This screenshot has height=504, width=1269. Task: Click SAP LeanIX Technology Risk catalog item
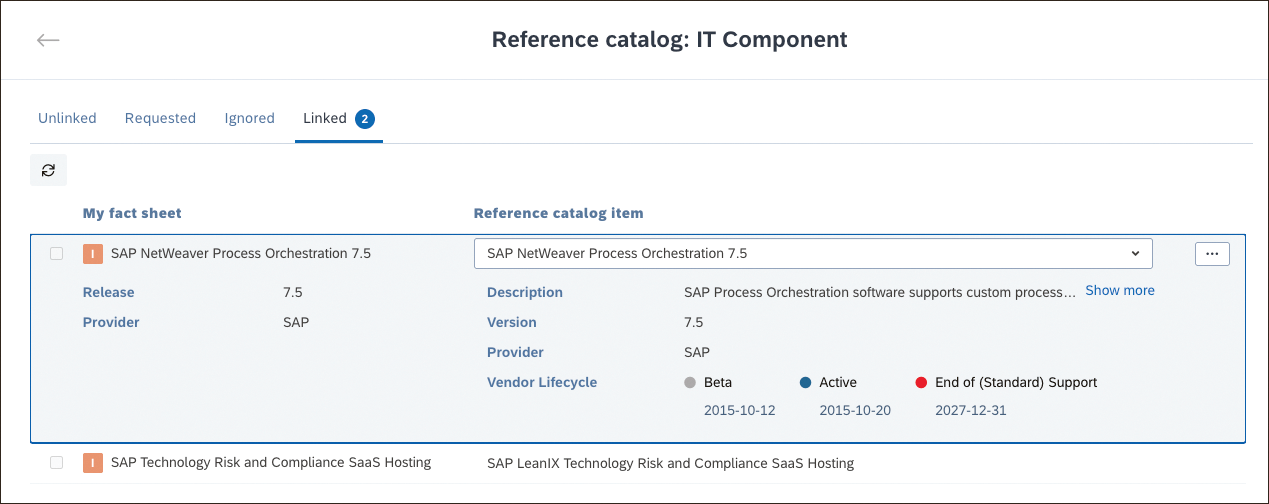(670, 464)
